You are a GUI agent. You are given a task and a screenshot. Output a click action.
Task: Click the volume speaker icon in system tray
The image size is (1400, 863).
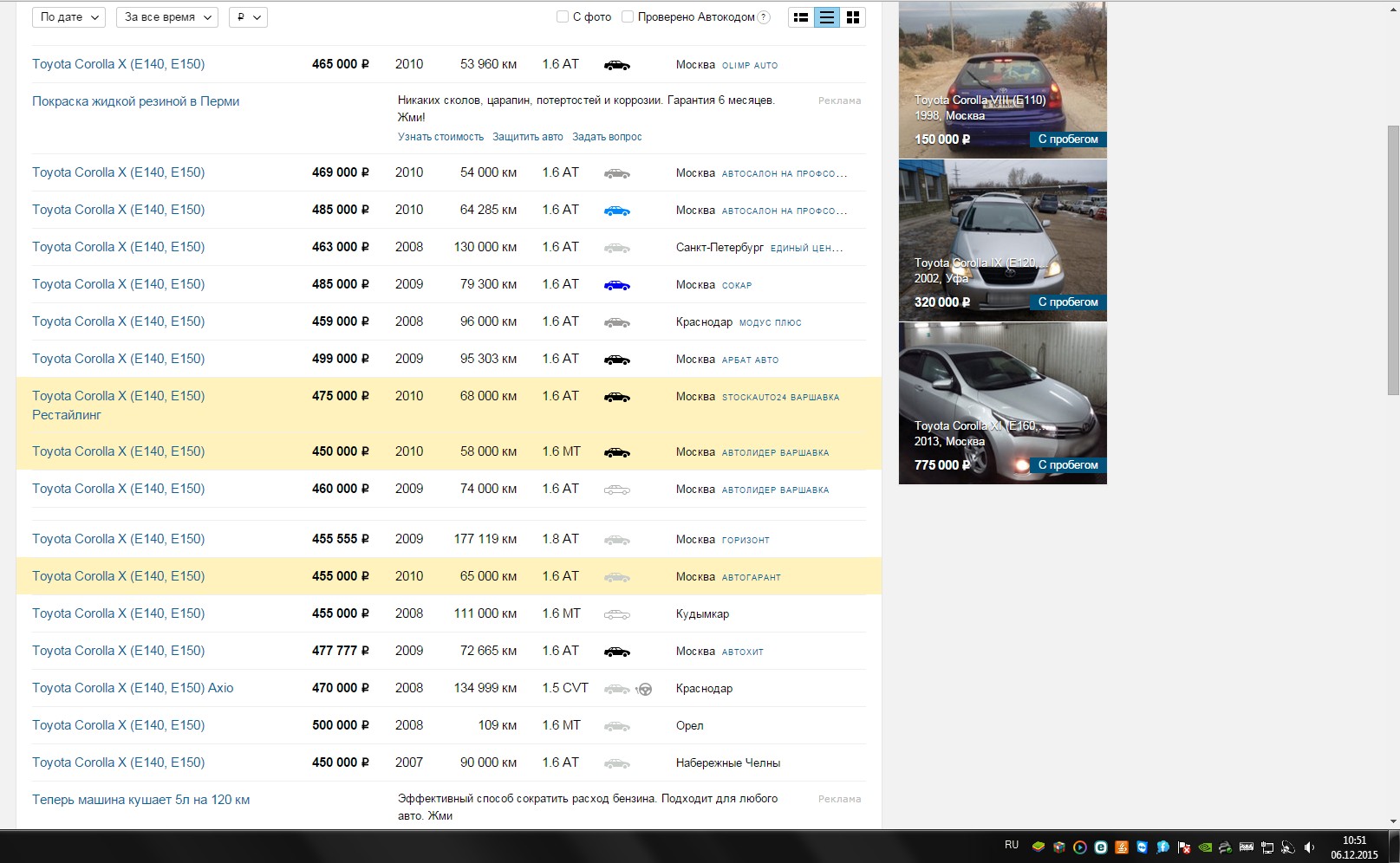pos(1309,847)
